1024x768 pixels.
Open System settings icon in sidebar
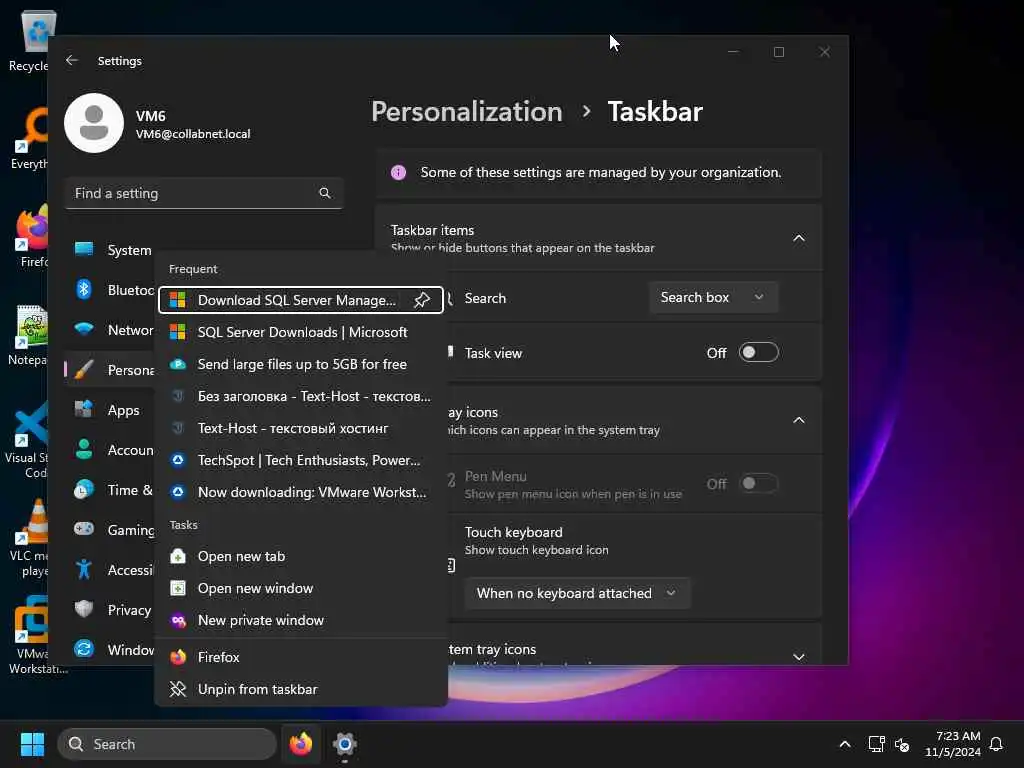[x=84, y=249]
